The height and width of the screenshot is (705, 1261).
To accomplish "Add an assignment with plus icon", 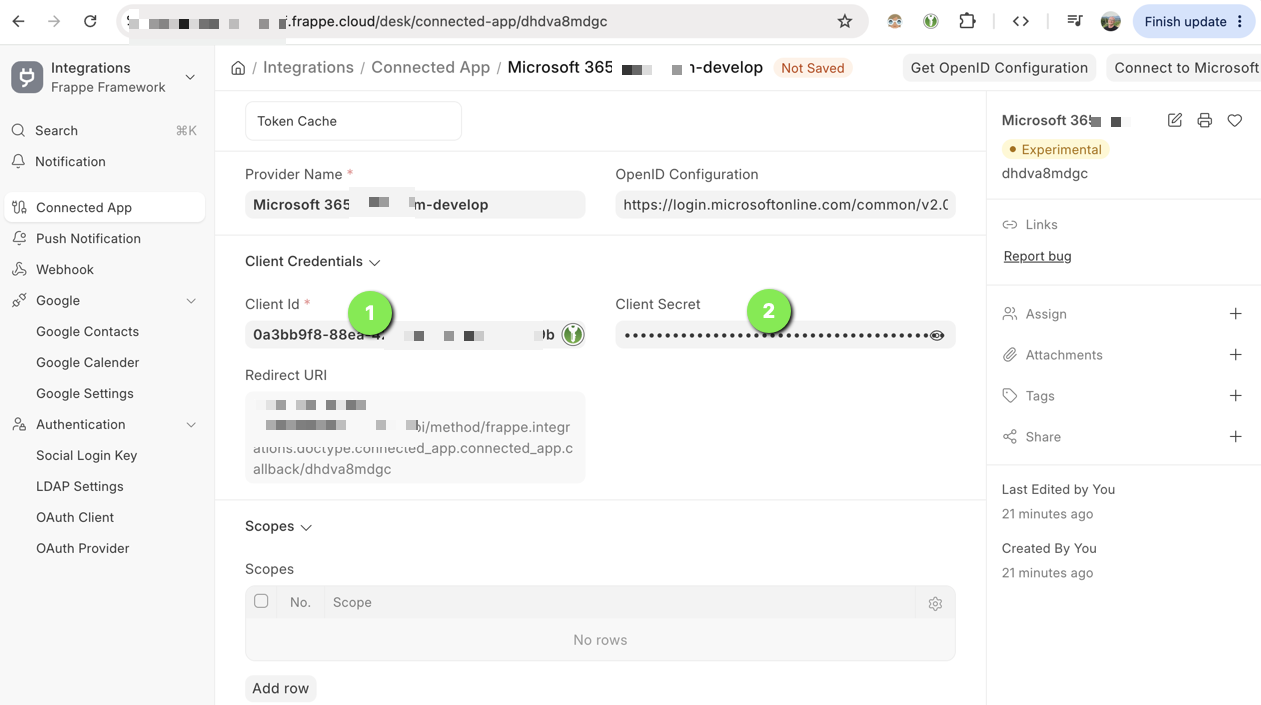I will tap(1236, 314).
